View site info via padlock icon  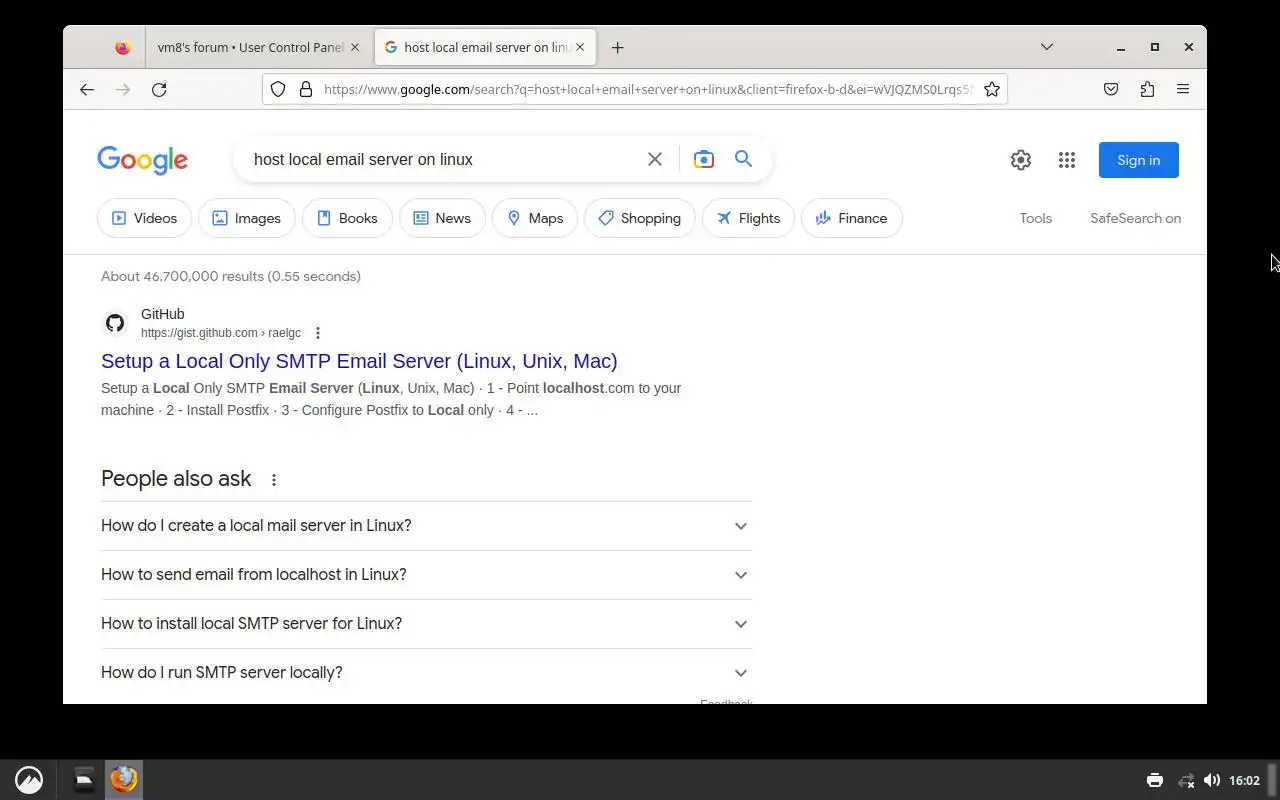pos(306,89)
